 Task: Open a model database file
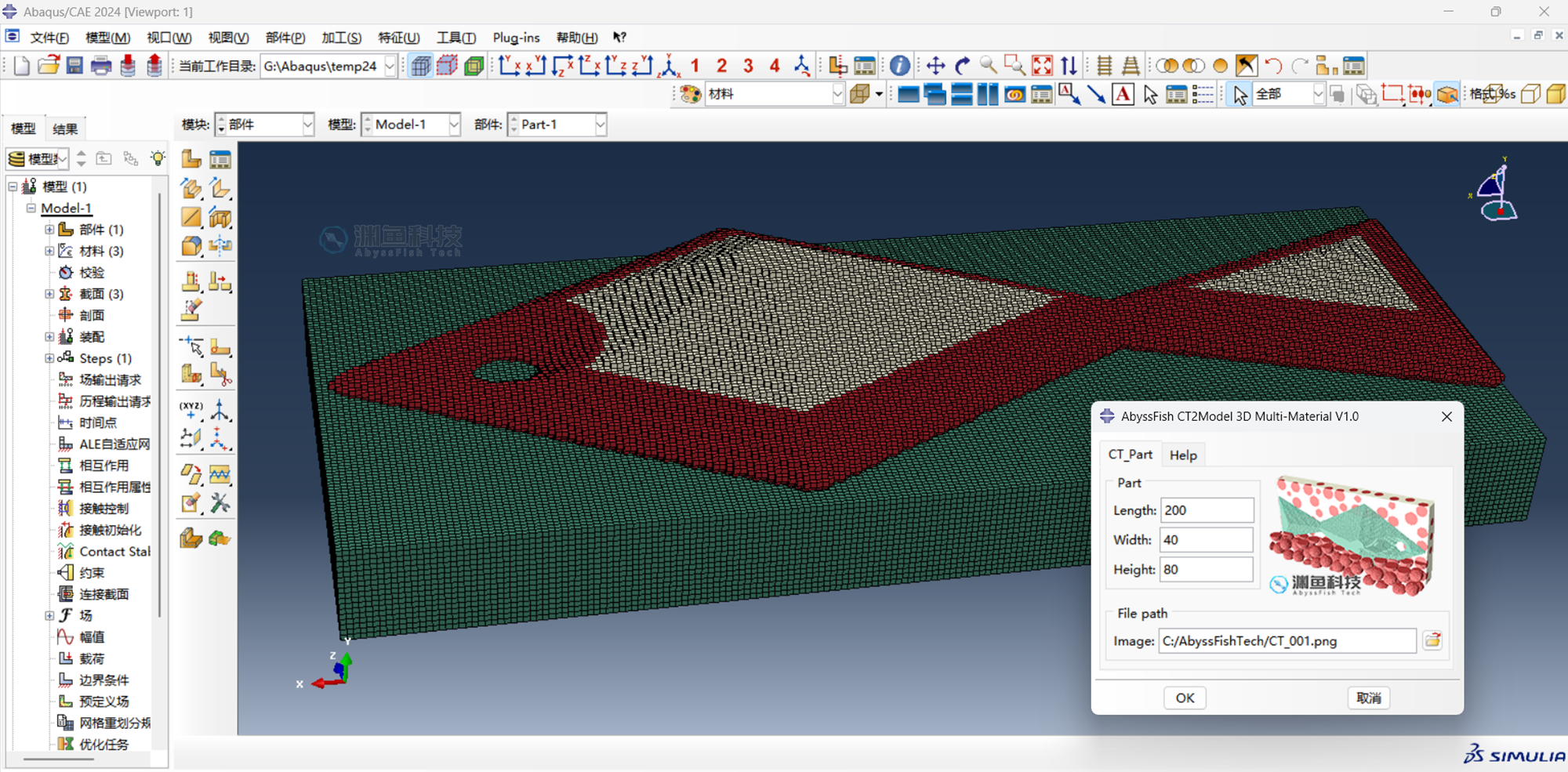tap(49, 66)
